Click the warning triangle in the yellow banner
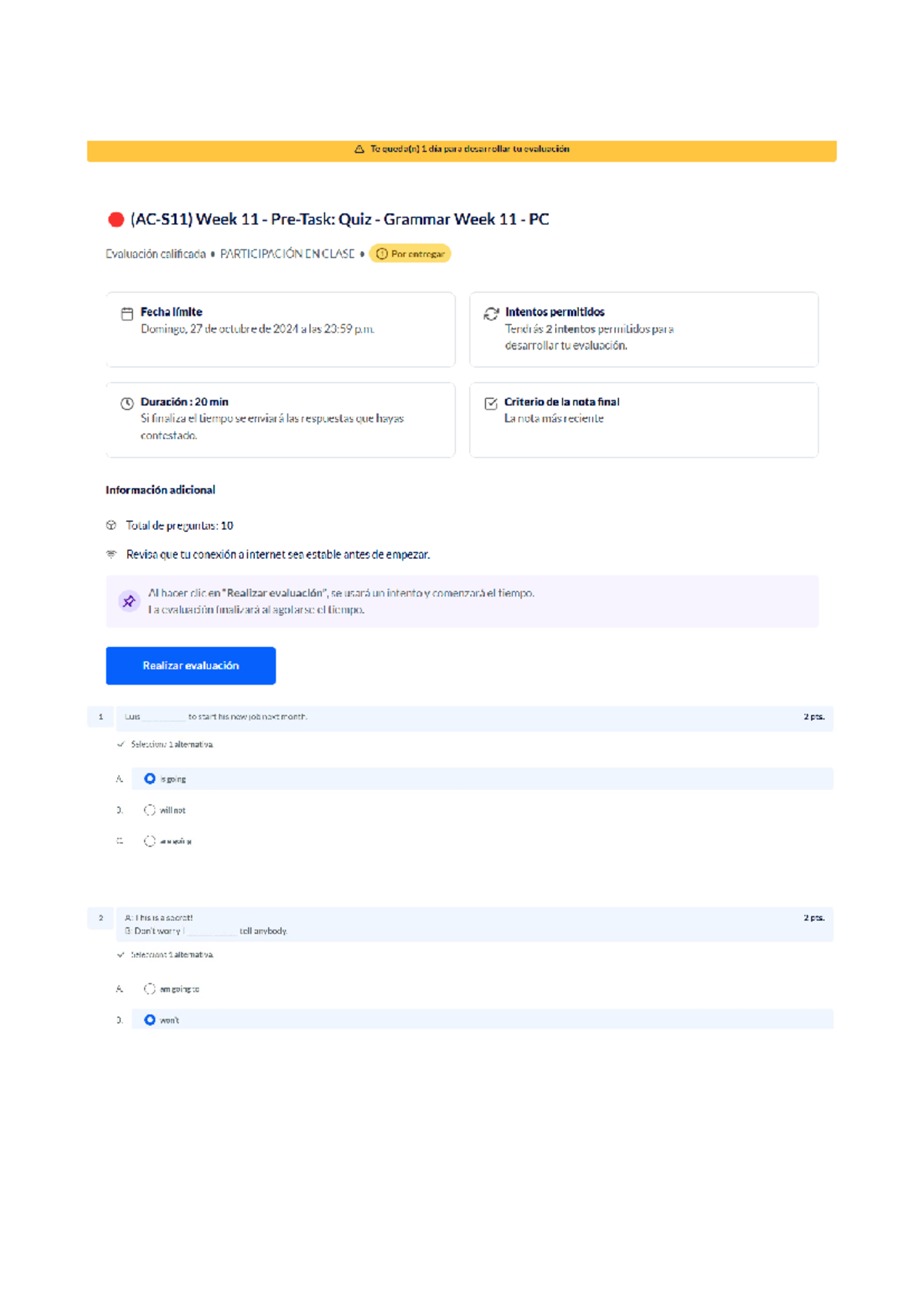 point(359,149)
